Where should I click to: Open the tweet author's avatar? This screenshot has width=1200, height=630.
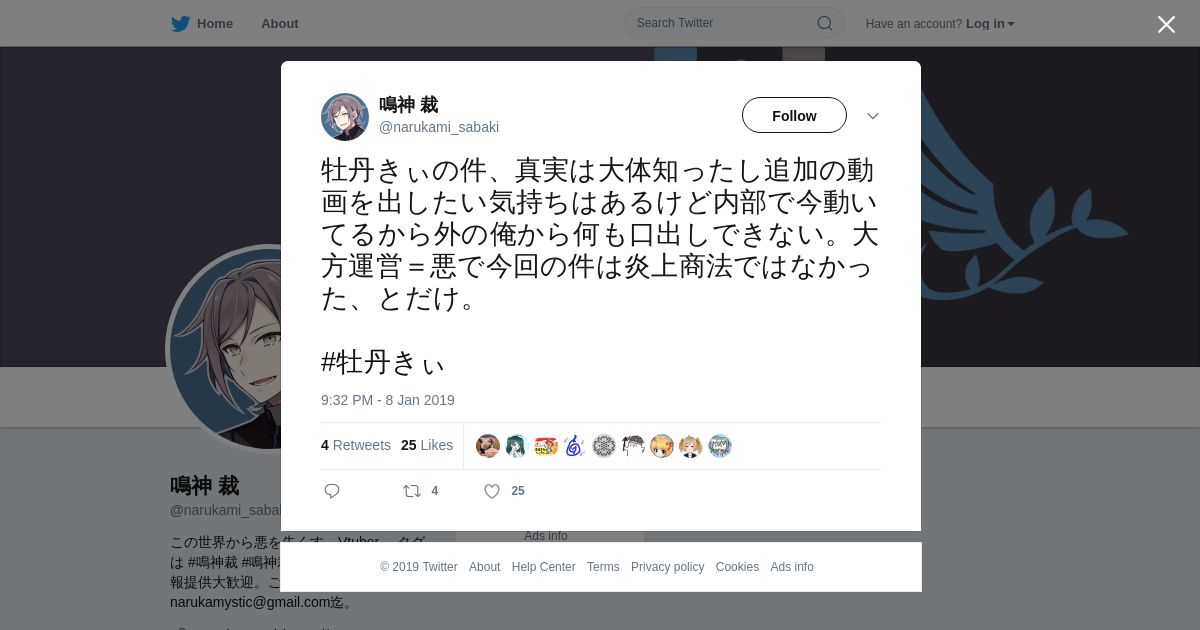coord(345,117)
